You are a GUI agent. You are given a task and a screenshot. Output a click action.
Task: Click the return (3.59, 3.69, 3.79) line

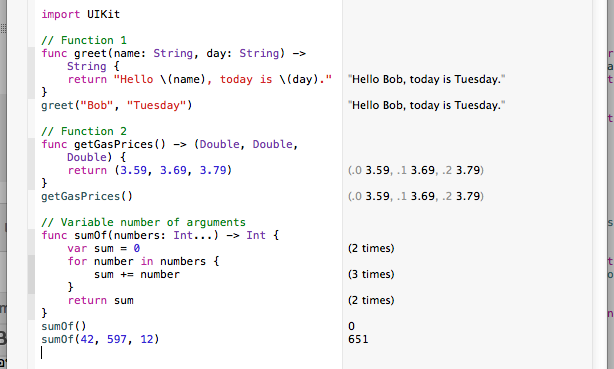(x=150, y=170)
